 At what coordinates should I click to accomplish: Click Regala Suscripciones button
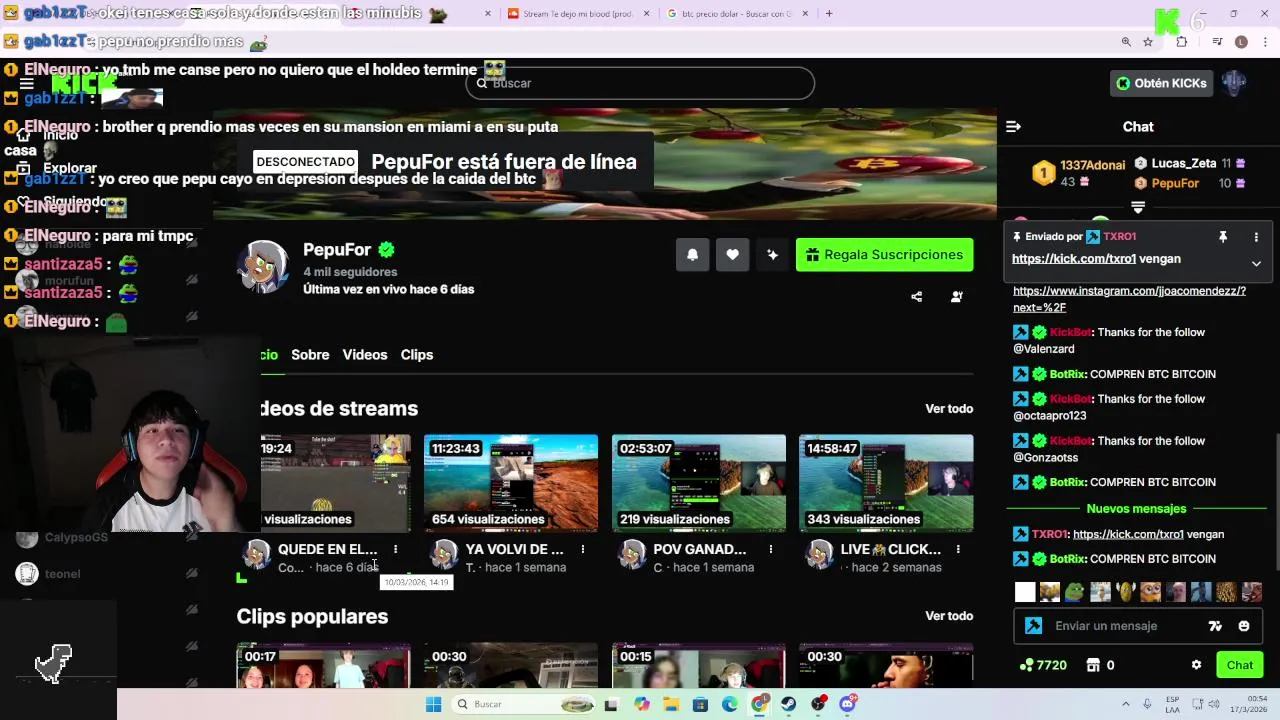pyautogui.click(x=884, y=255)
